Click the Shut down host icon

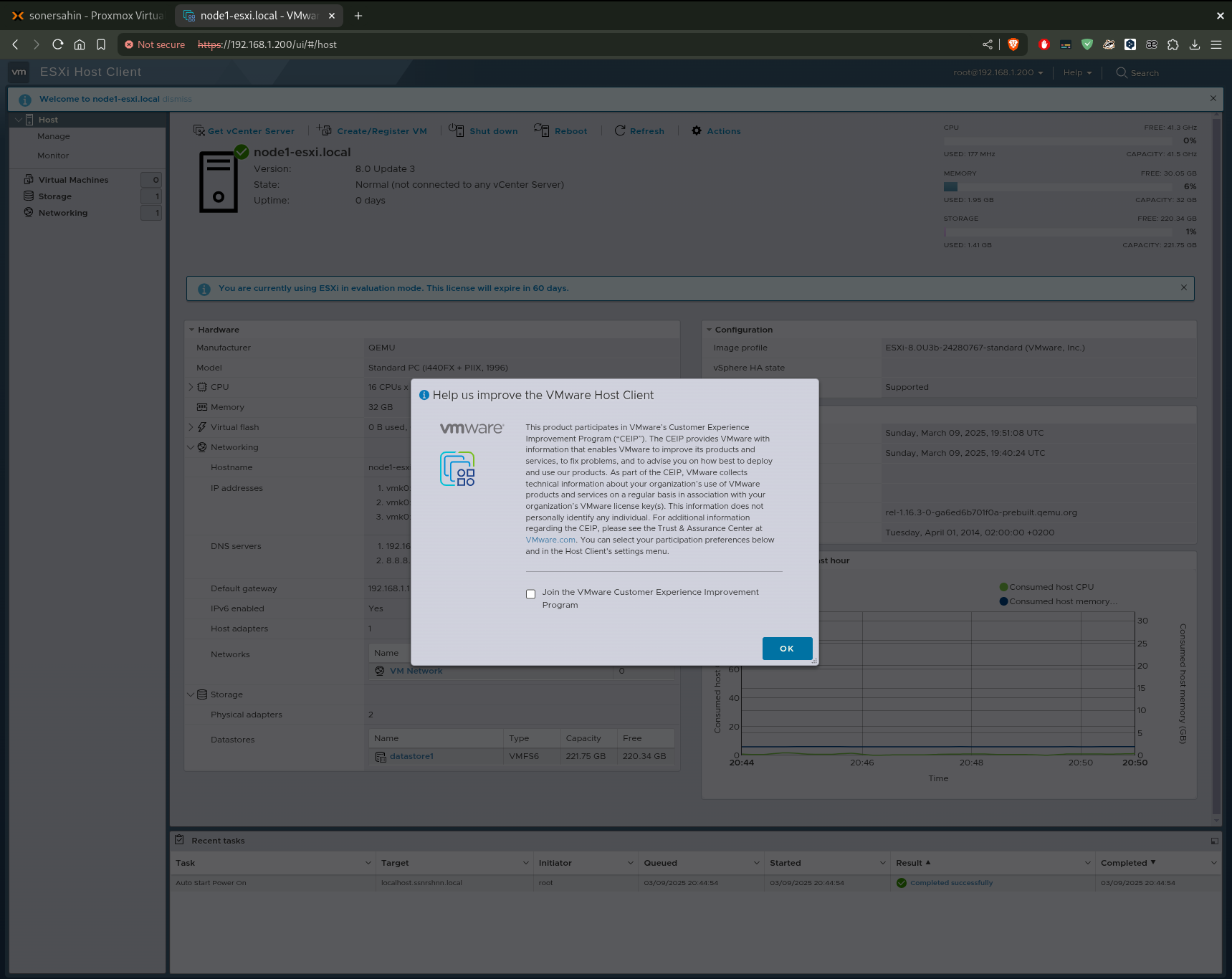click(x=457, y=130)
